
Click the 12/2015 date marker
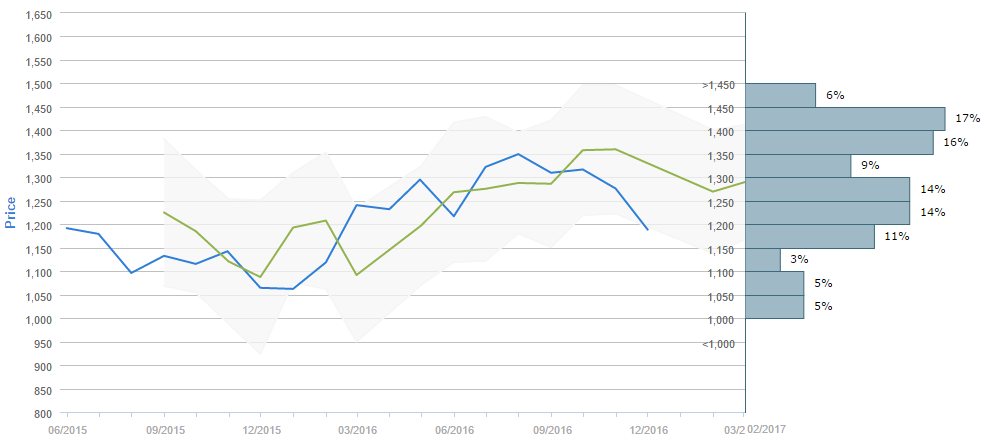click(260, 429)
